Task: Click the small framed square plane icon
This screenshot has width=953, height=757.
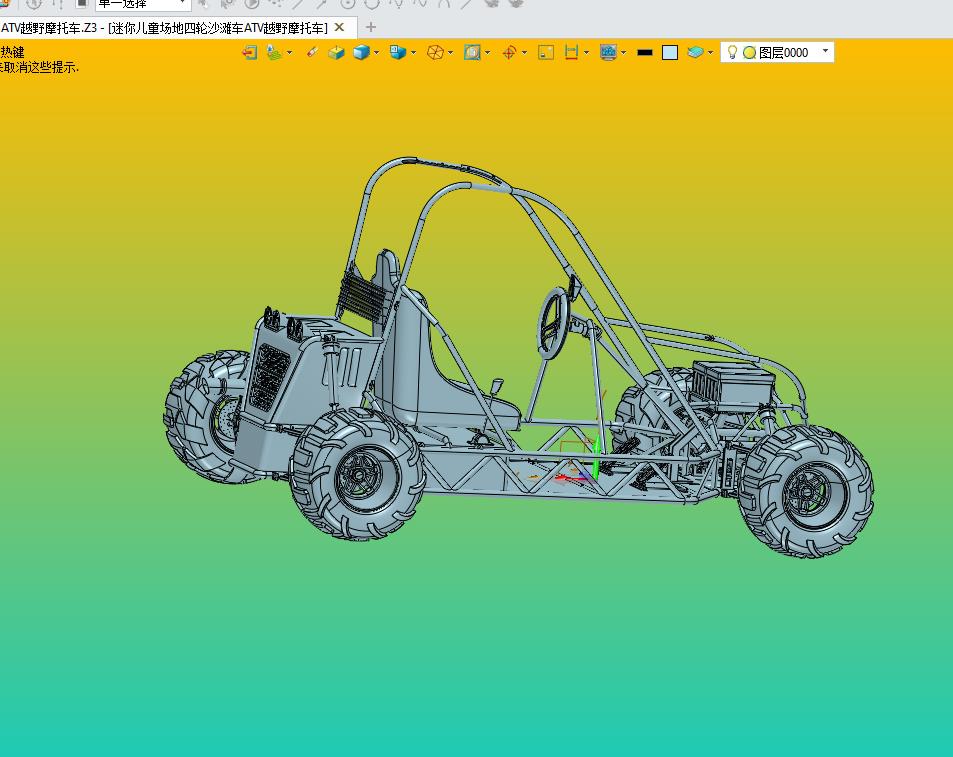Action: 546,52
